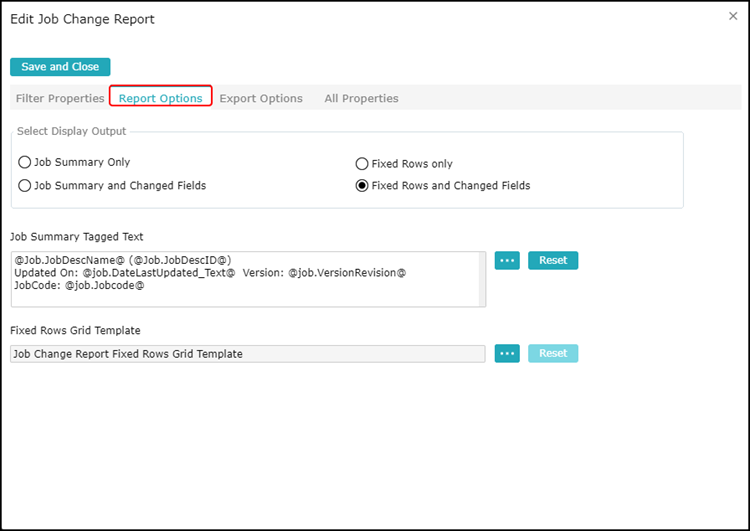This screenshot has width=750, height=531.
Task: Click the Select Display Output group label
Action: [x=71, y=131]
